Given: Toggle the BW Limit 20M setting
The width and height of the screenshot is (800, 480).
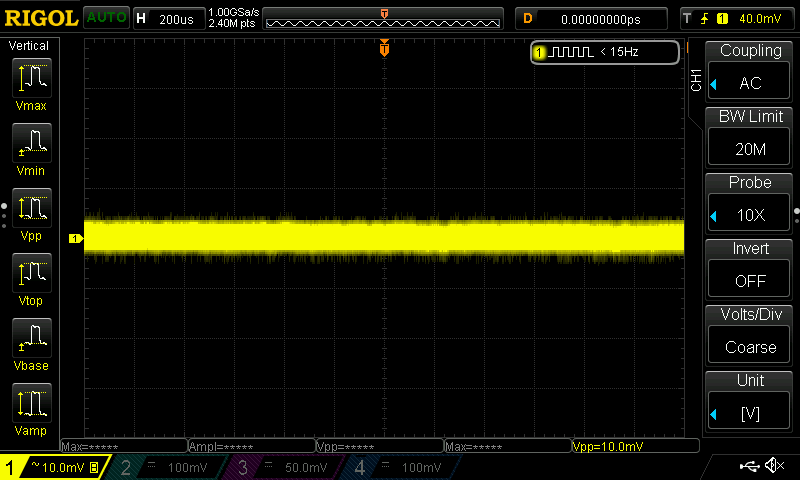Looking at the screenshot, I should 750,135.
